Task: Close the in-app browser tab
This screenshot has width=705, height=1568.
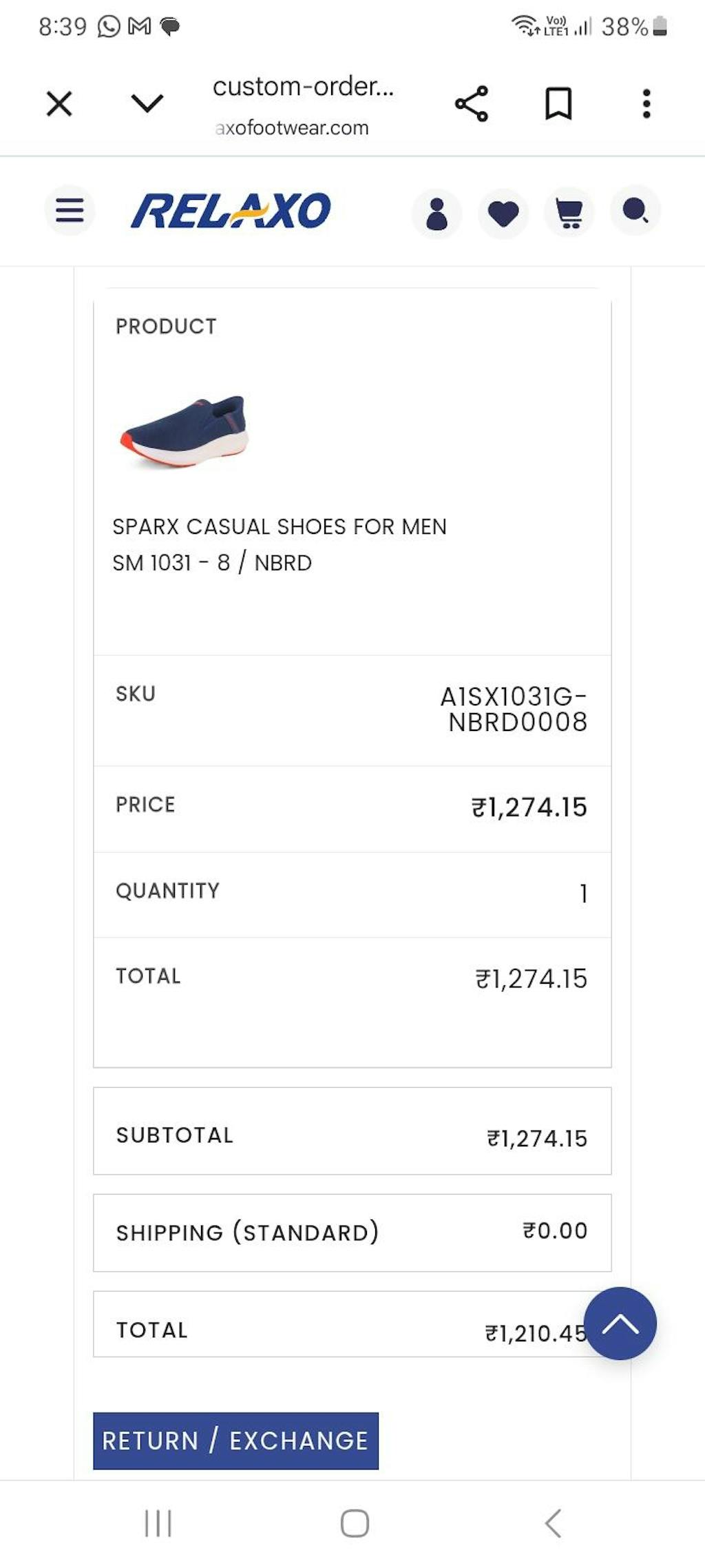Action: 59,104
